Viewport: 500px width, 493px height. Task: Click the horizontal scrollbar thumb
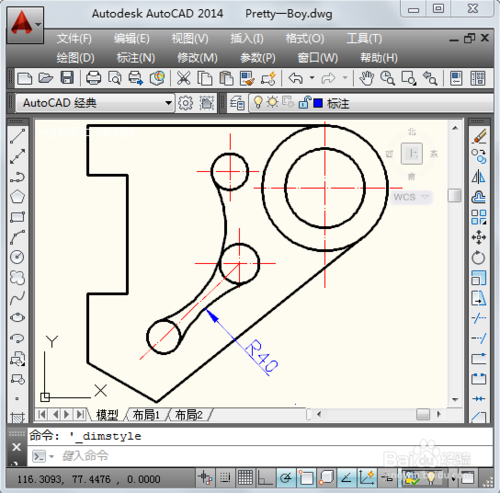click(x=423, y=415)
